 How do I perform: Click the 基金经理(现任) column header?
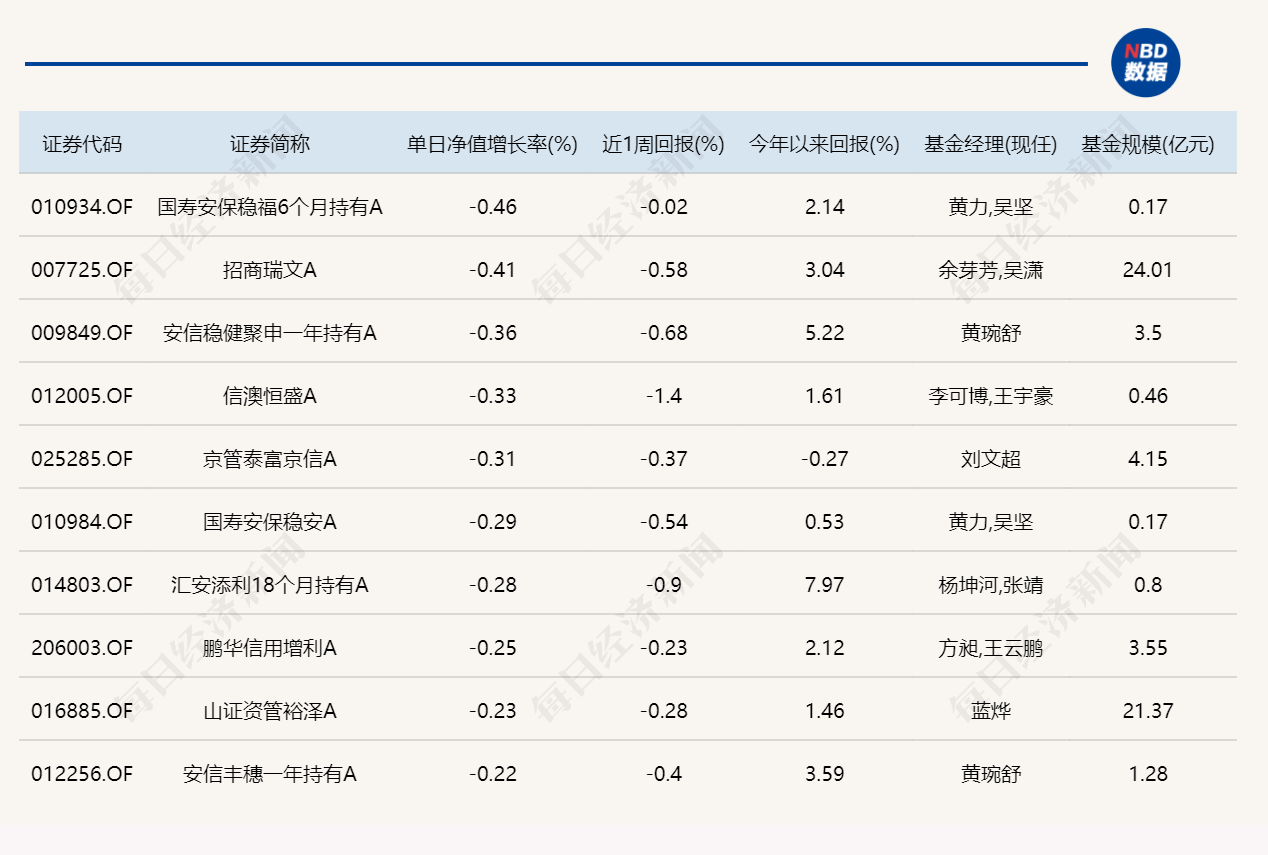pos(990,144)
